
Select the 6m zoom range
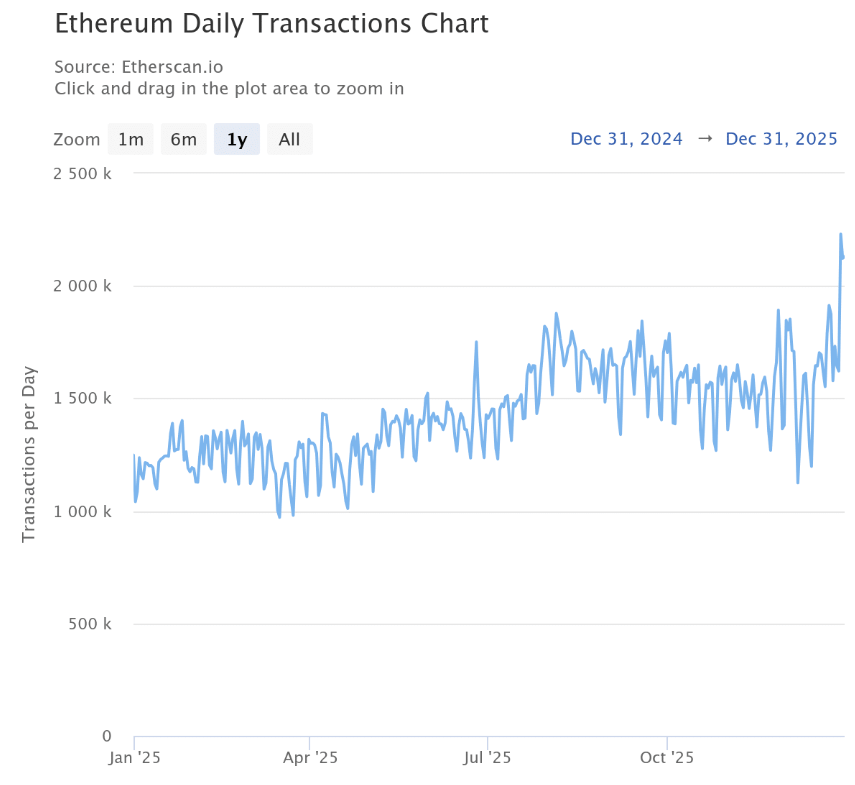(x=183, y=139)
